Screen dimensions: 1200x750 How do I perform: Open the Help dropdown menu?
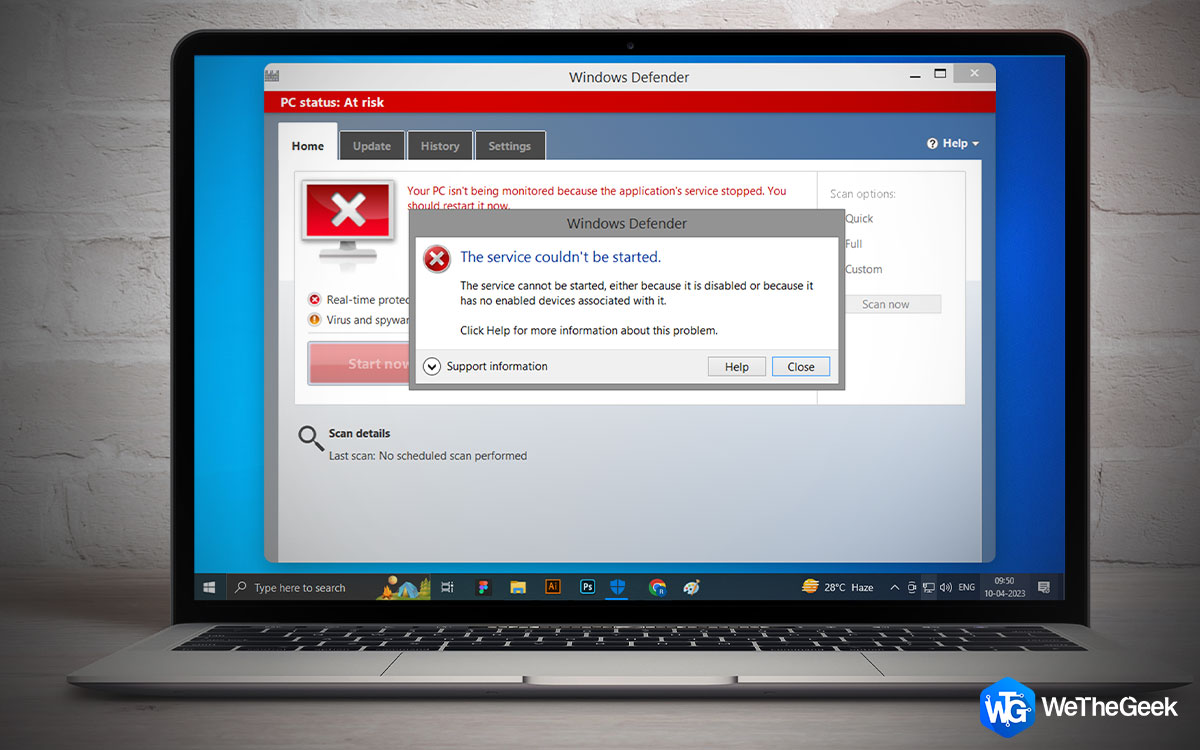pyautogui.click(x=953, y=144)
